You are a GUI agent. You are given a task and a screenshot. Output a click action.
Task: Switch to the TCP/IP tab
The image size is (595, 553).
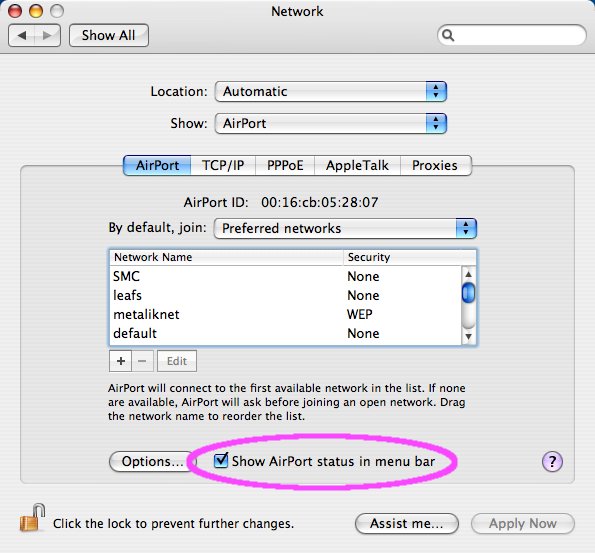[223, 165]
